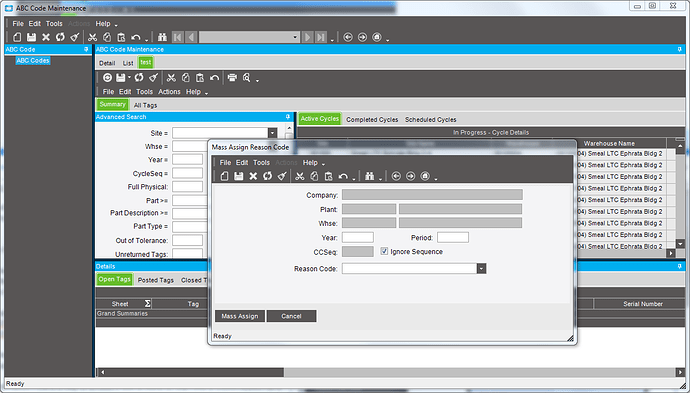Click Year field in Mass Assign dialog
This screenshot has height=393, width=690.
tap(358, 238)
